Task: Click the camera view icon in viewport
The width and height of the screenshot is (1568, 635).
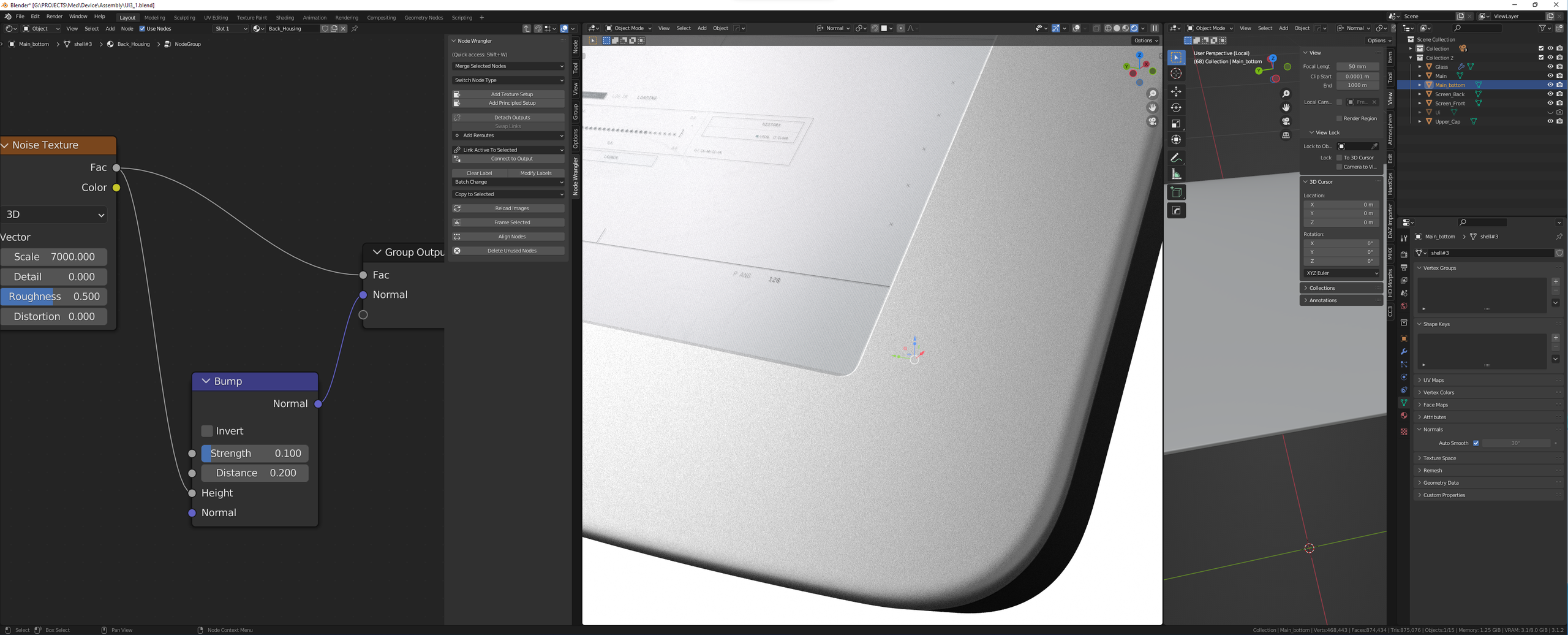Action: 1152,121
